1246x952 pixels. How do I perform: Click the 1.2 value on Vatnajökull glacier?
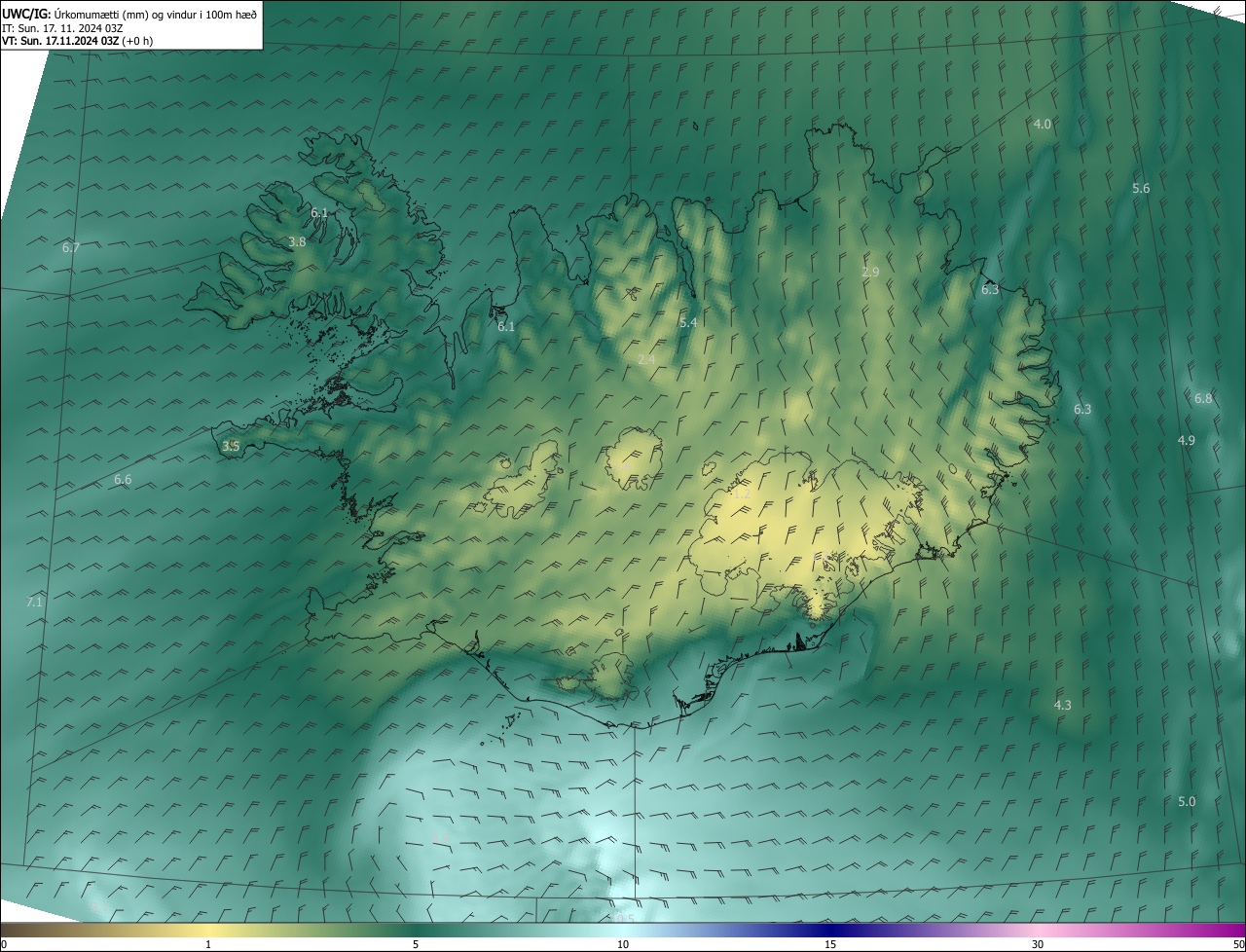[x=742, y=494]
